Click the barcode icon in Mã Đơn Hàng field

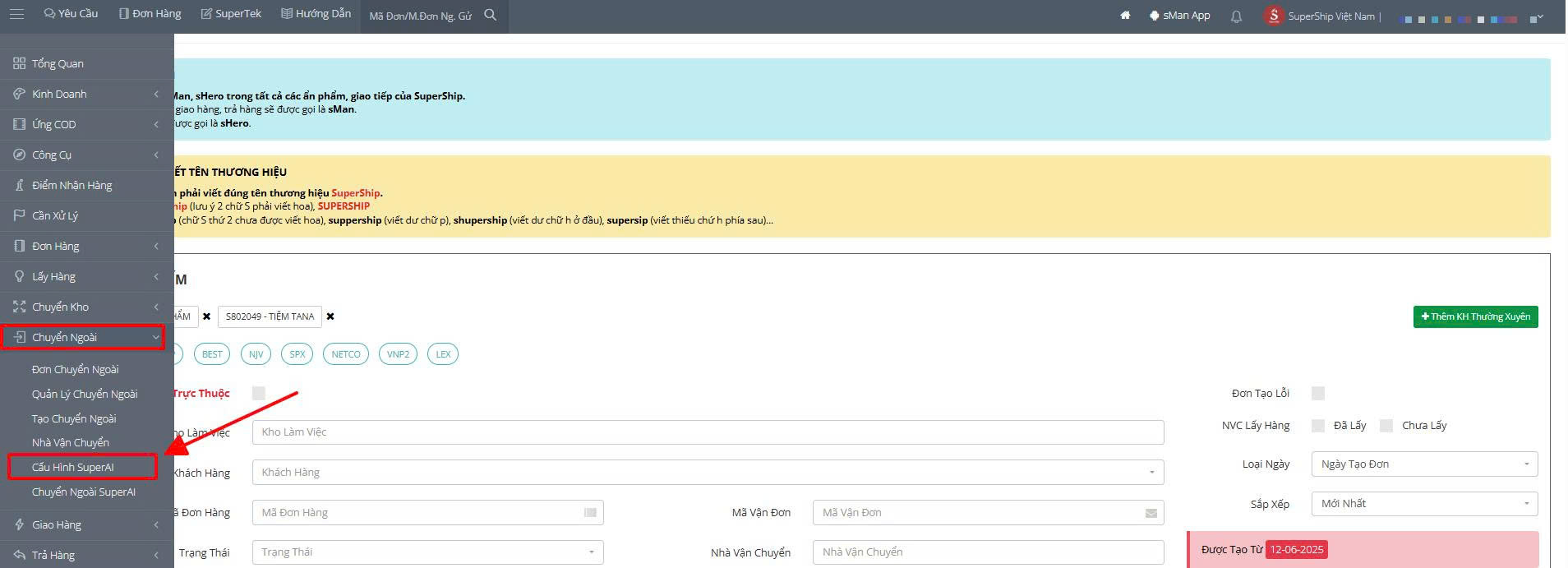point(590,512)
